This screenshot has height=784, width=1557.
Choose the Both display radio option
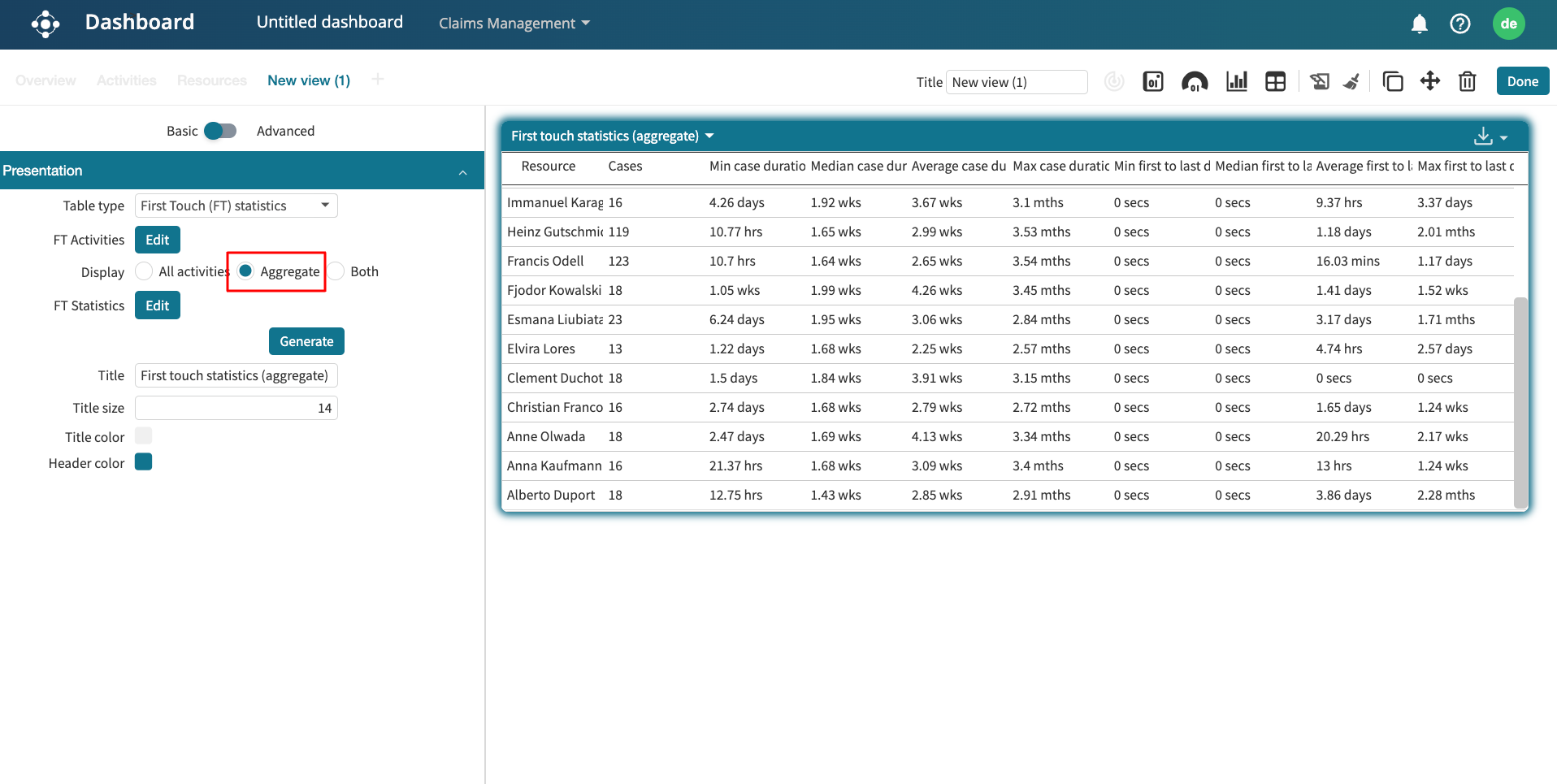337,271
